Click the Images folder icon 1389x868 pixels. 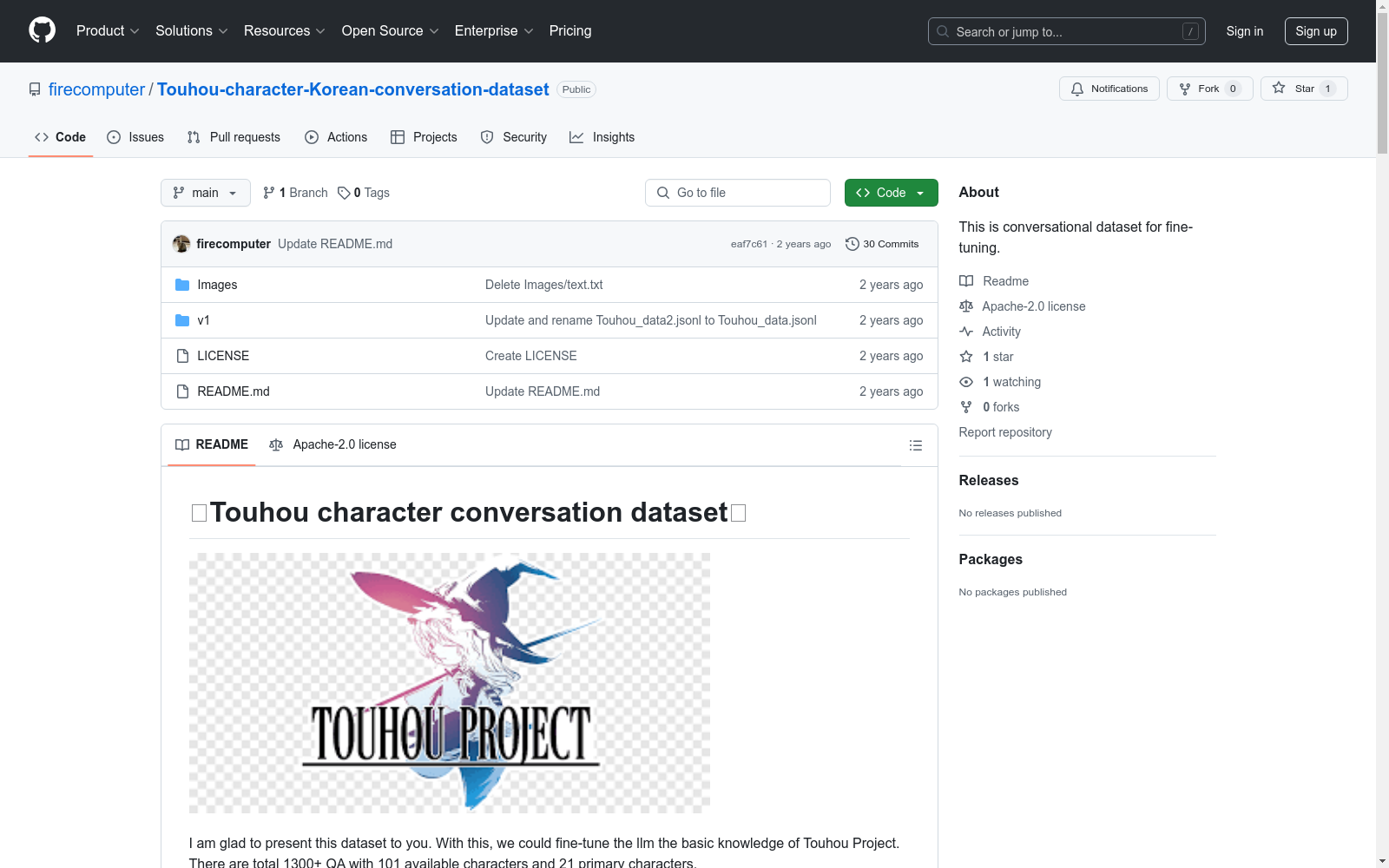coord(182,285)
